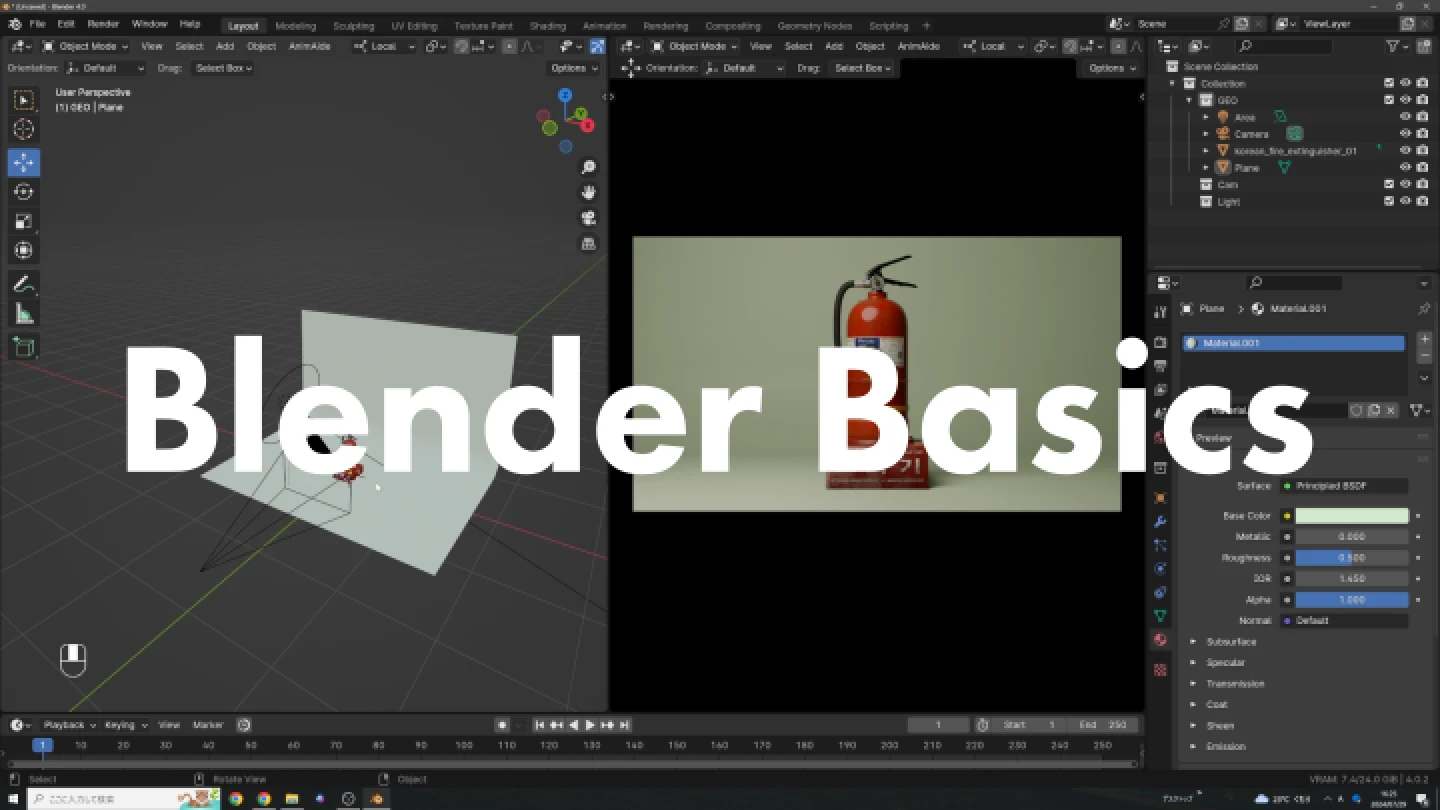This screenshot has height=810, width=1440.
Task: Open Render properties tab icon
Action: click(x=1160, y=342)
